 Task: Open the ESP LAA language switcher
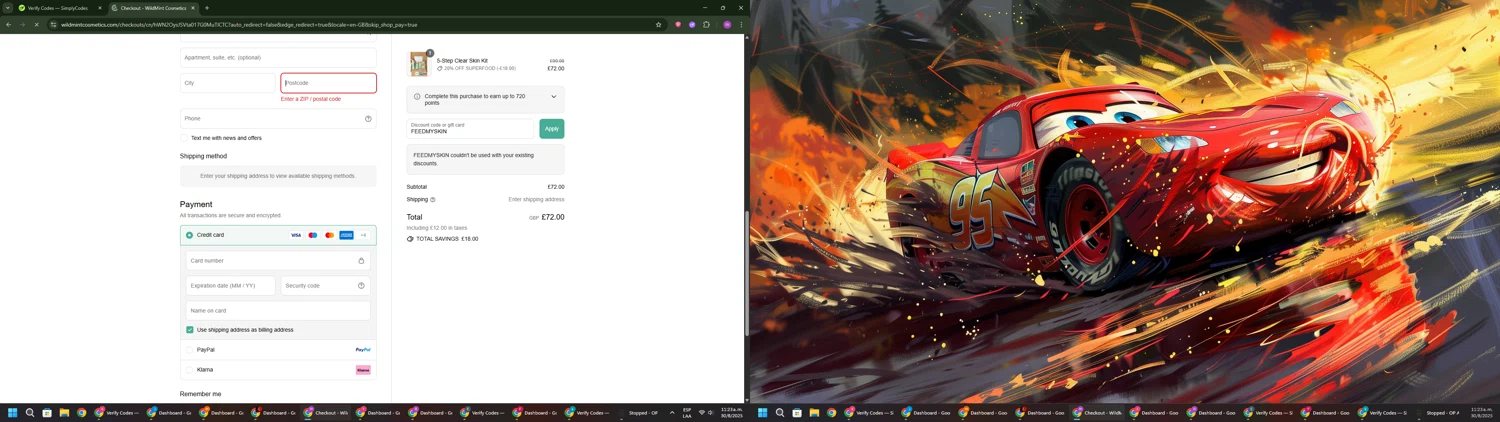(x=687, y=412)
